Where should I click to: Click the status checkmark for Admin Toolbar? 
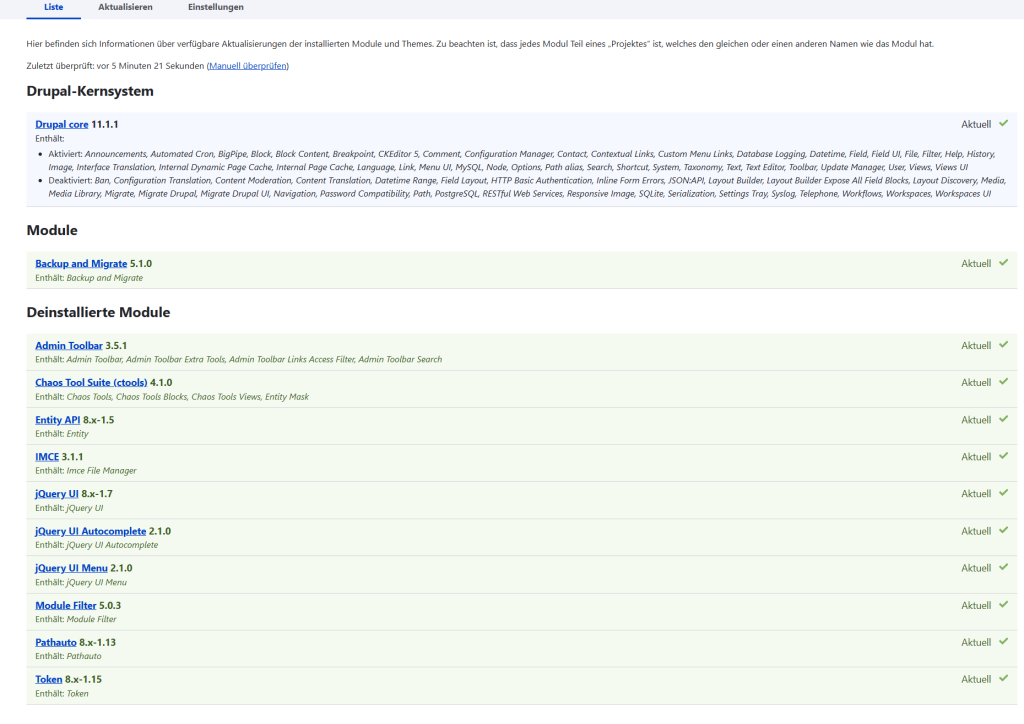(1003, 345)
